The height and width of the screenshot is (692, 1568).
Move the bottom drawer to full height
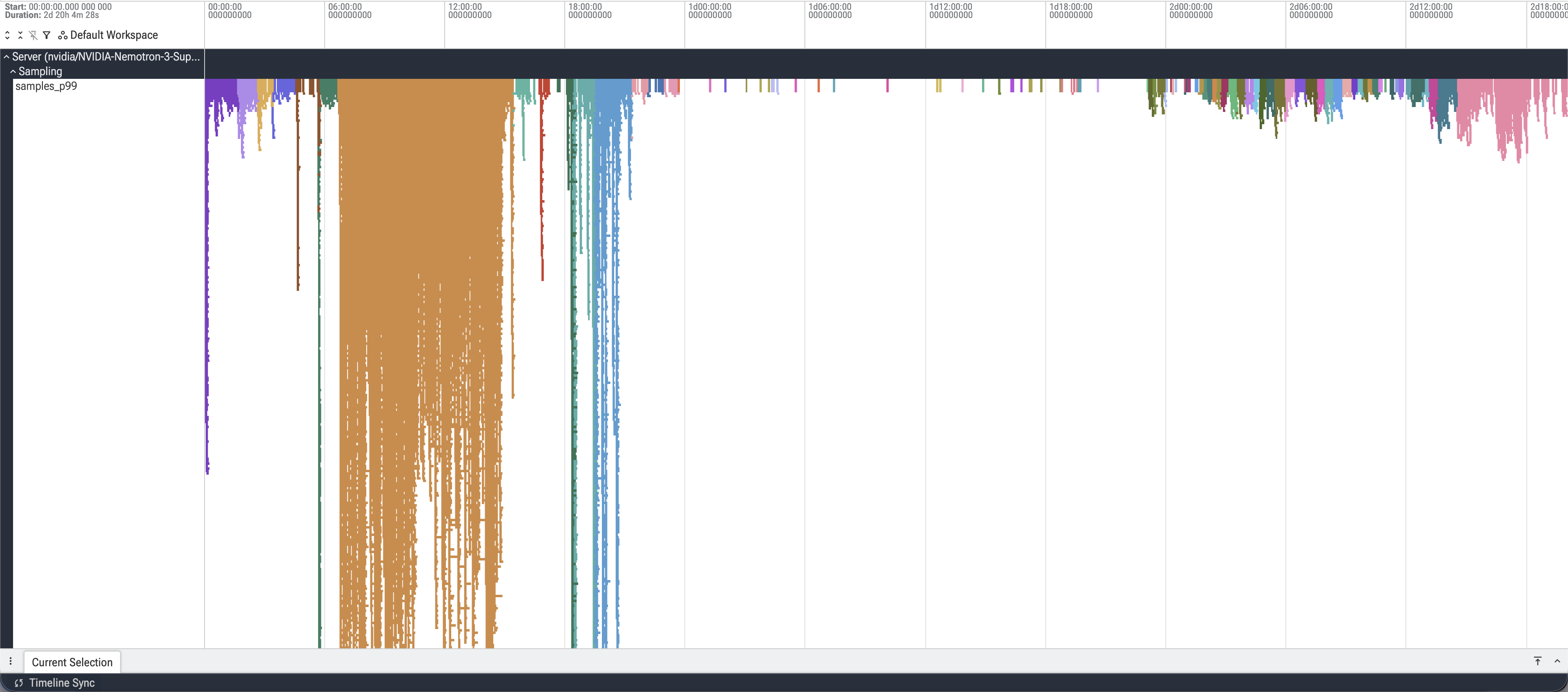coord(1537,661)
